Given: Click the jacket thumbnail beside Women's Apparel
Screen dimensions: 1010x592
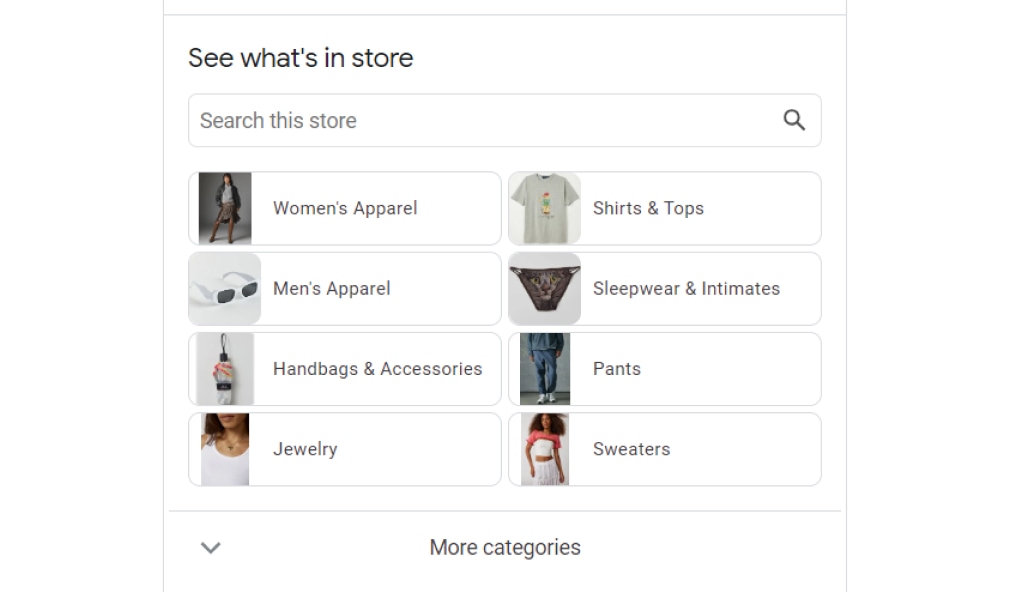Looking at the screenshot, I should 224,208.
